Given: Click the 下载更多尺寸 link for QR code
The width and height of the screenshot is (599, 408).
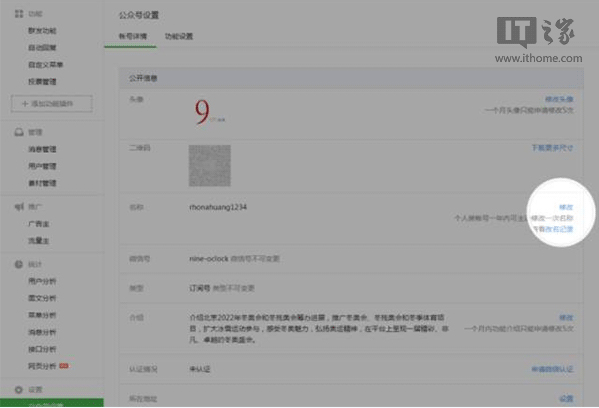Looking at the screenshot, I should pyautogui.click(x=552, y=148).
